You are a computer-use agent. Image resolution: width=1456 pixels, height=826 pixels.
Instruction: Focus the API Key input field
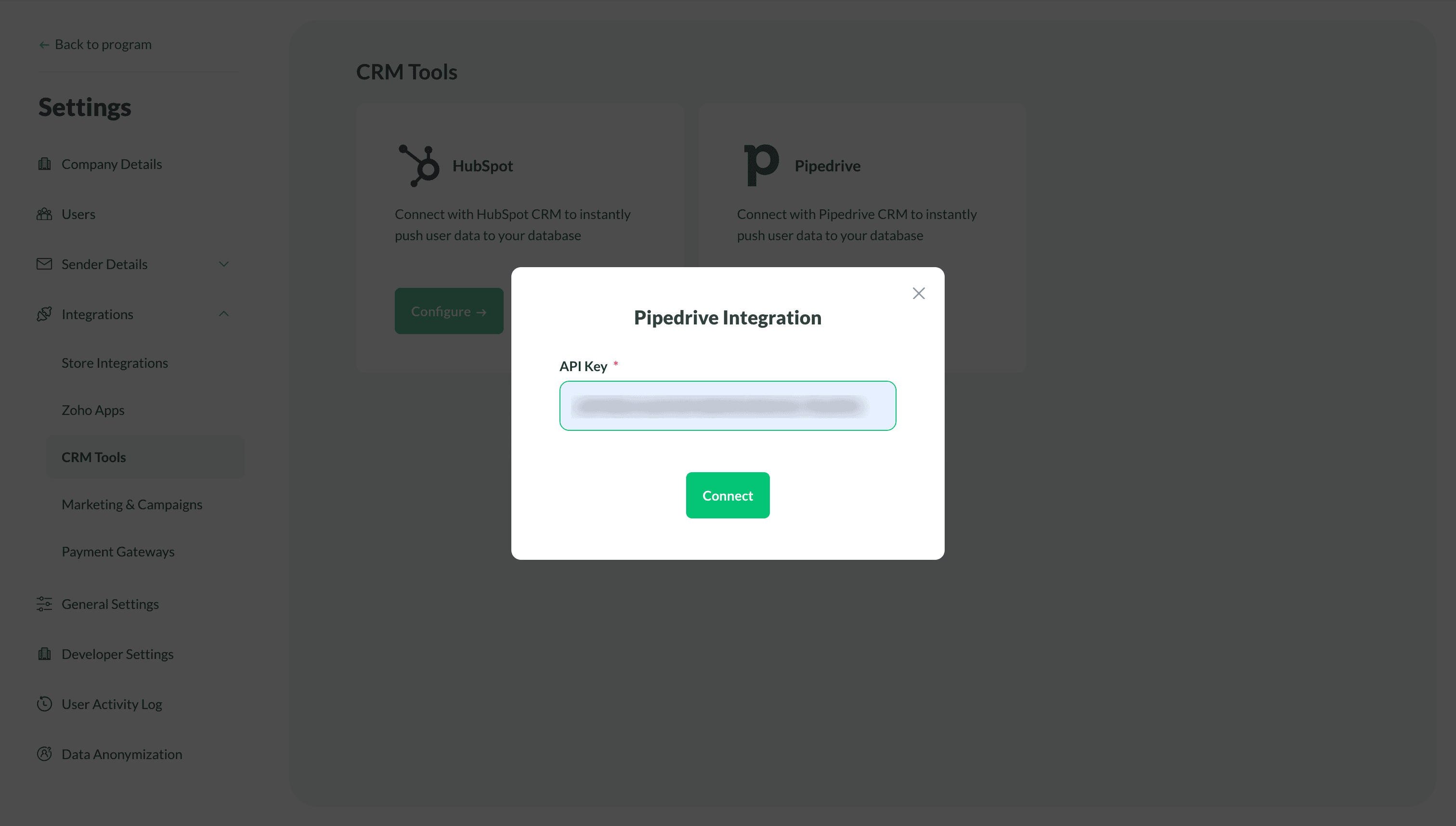point(728,406)
